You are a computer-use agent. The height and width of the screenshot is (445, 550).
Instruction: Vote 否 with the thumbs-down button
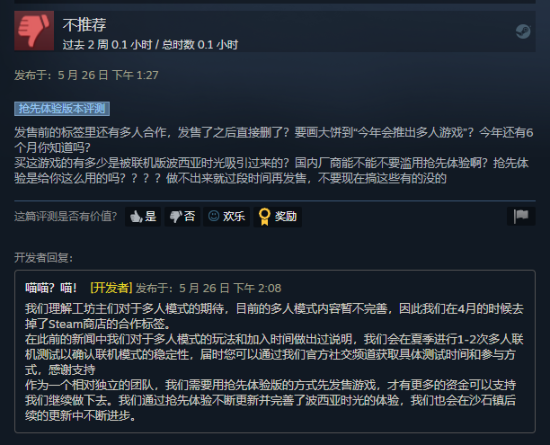tap(182, 216)
